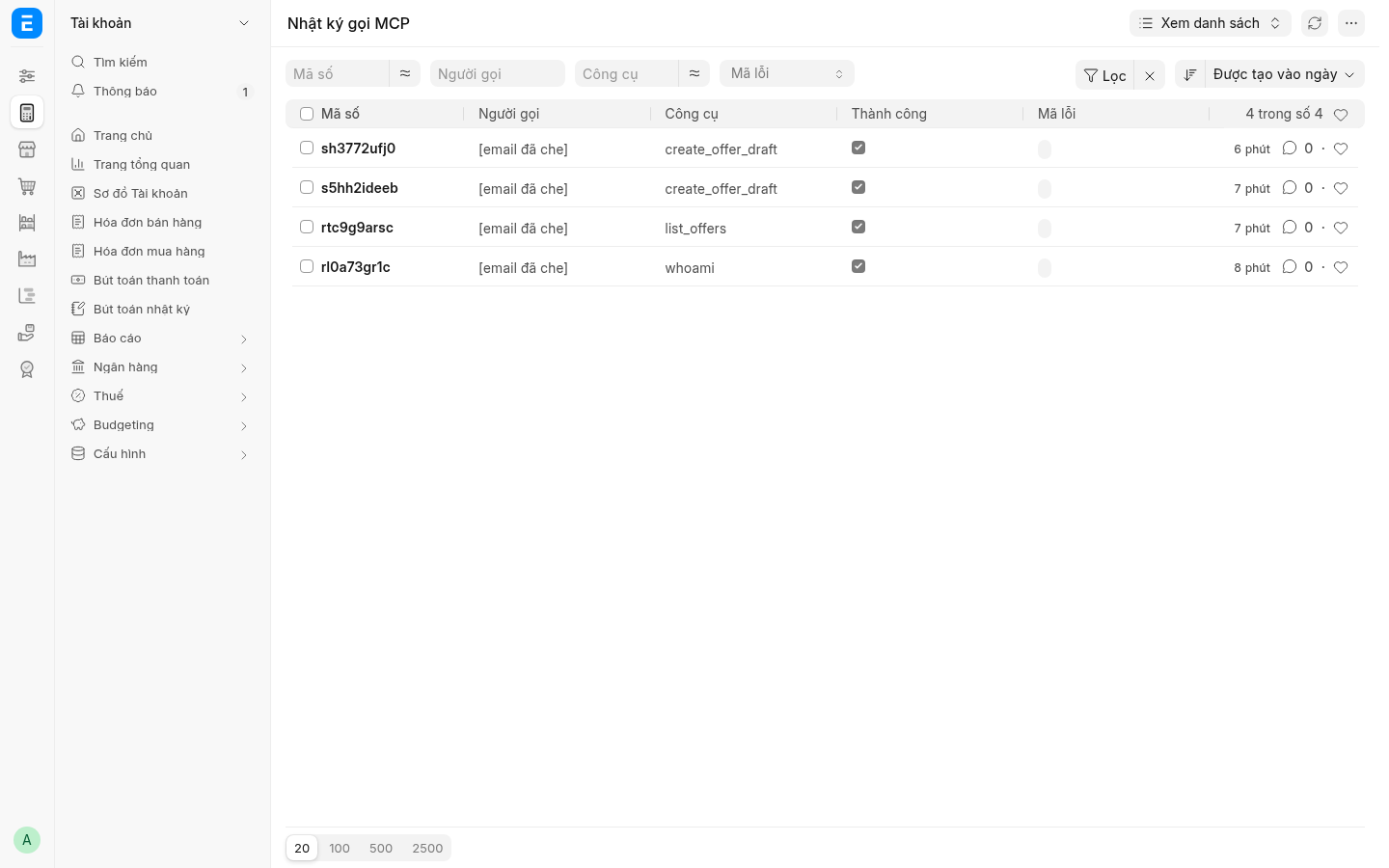Open the award badge sidebar icon

click(x=27, y=369)
